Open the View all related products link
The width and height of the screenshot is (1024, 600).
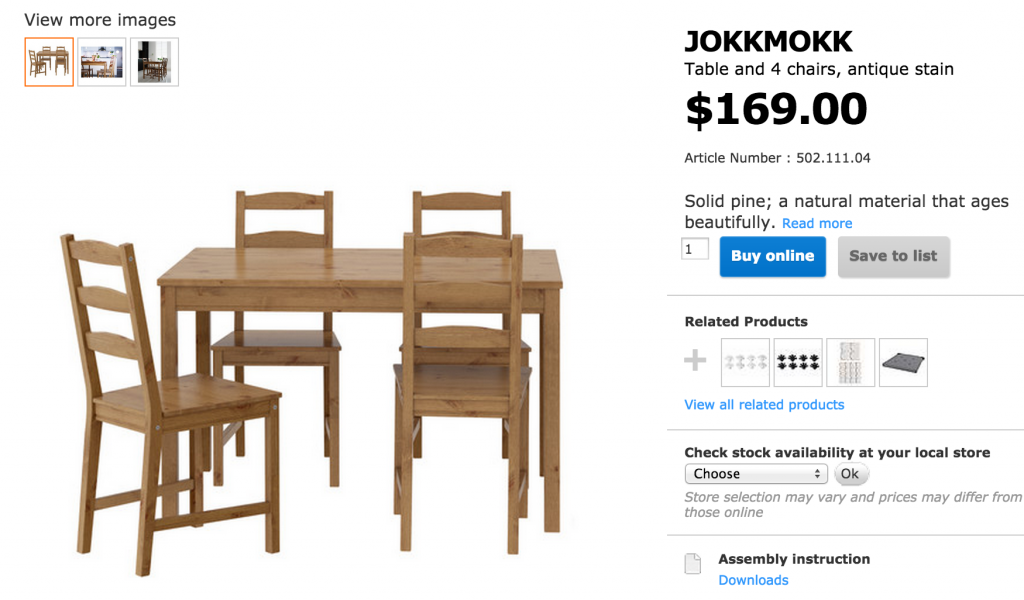coord(764,405)
